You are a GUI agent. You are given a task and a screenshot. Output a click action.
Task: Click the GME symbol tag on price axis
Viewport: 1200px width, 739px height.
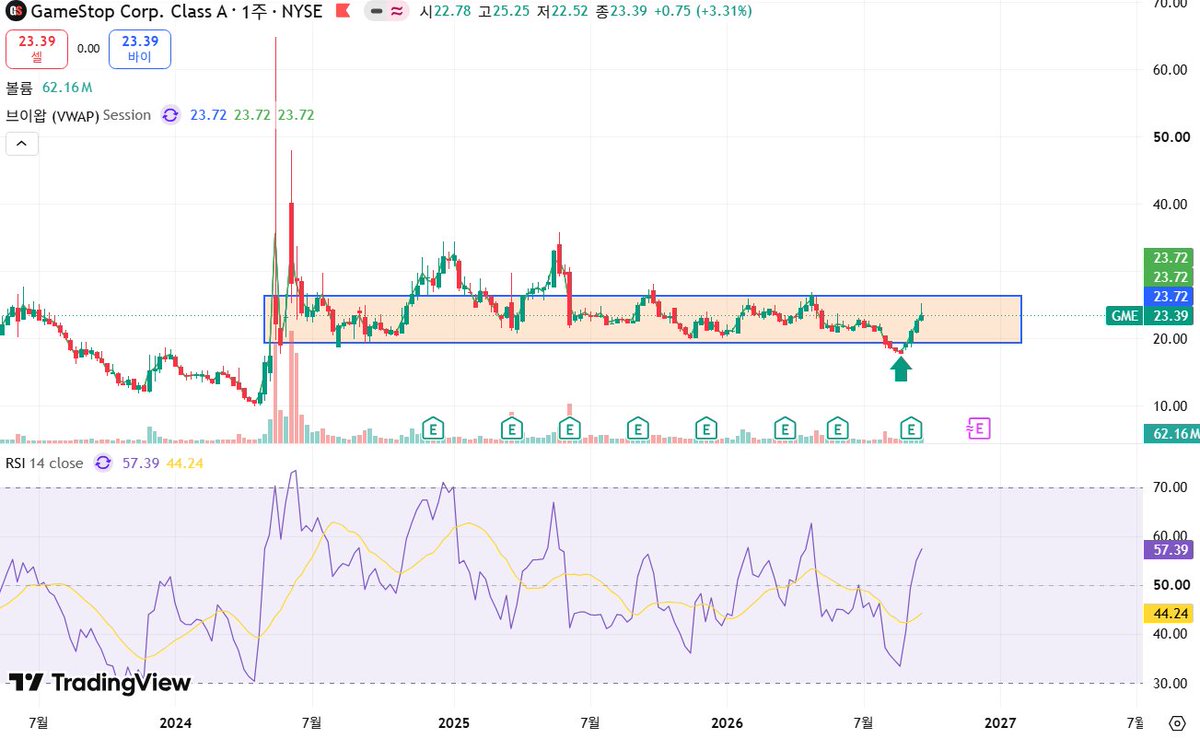[x=1124, y=316]
